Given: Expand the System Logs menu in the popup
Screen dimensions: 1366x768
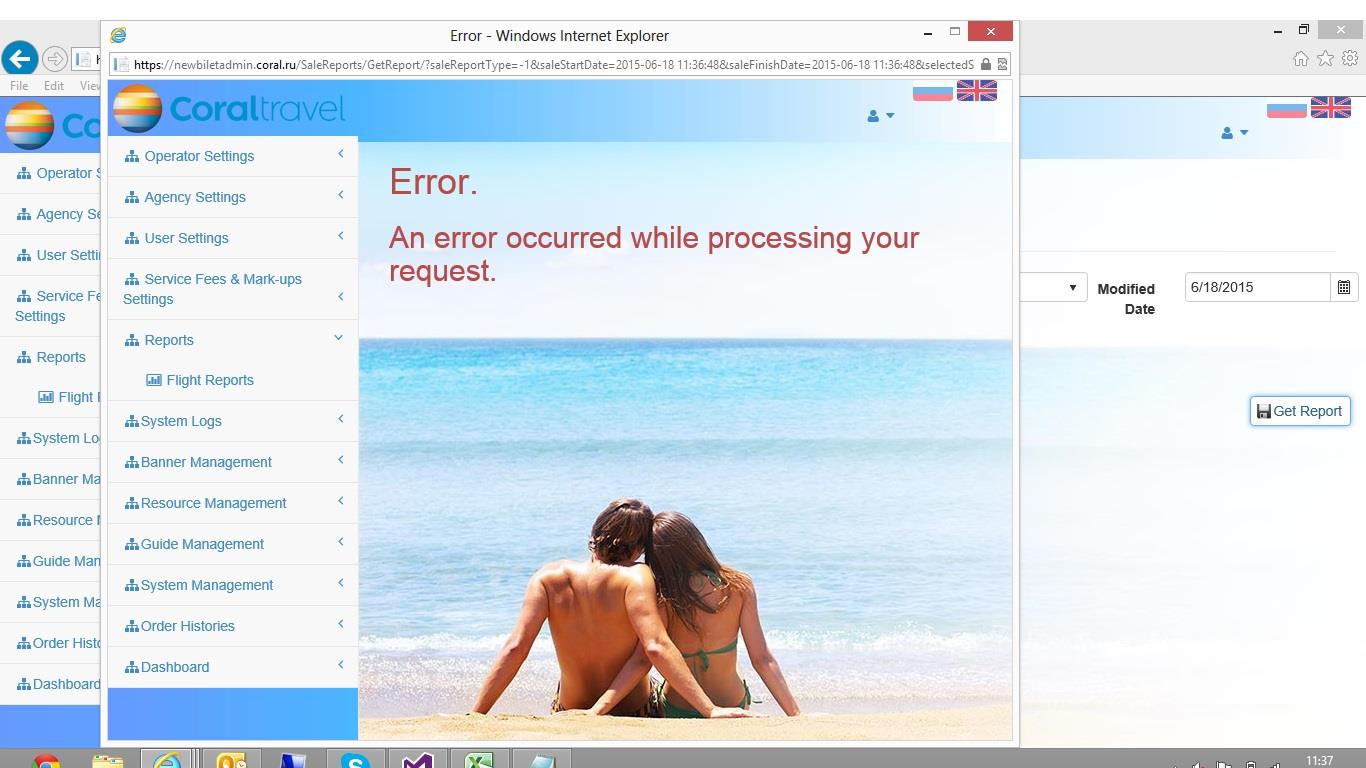Looking at the screenshot, I should point(232,421).
